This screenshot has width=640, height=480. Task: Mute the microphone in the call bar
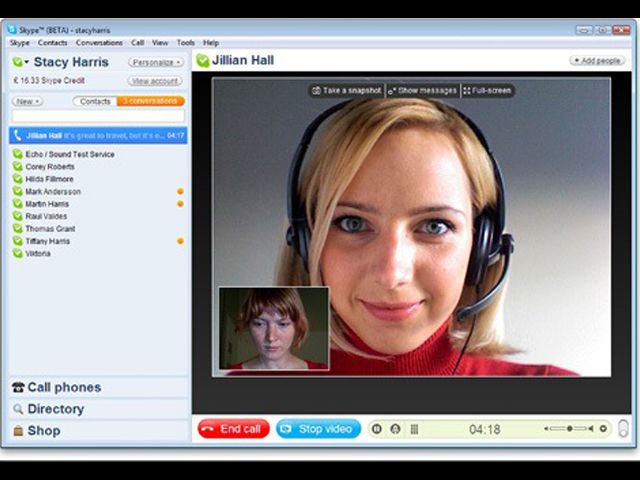coord(395,429)
